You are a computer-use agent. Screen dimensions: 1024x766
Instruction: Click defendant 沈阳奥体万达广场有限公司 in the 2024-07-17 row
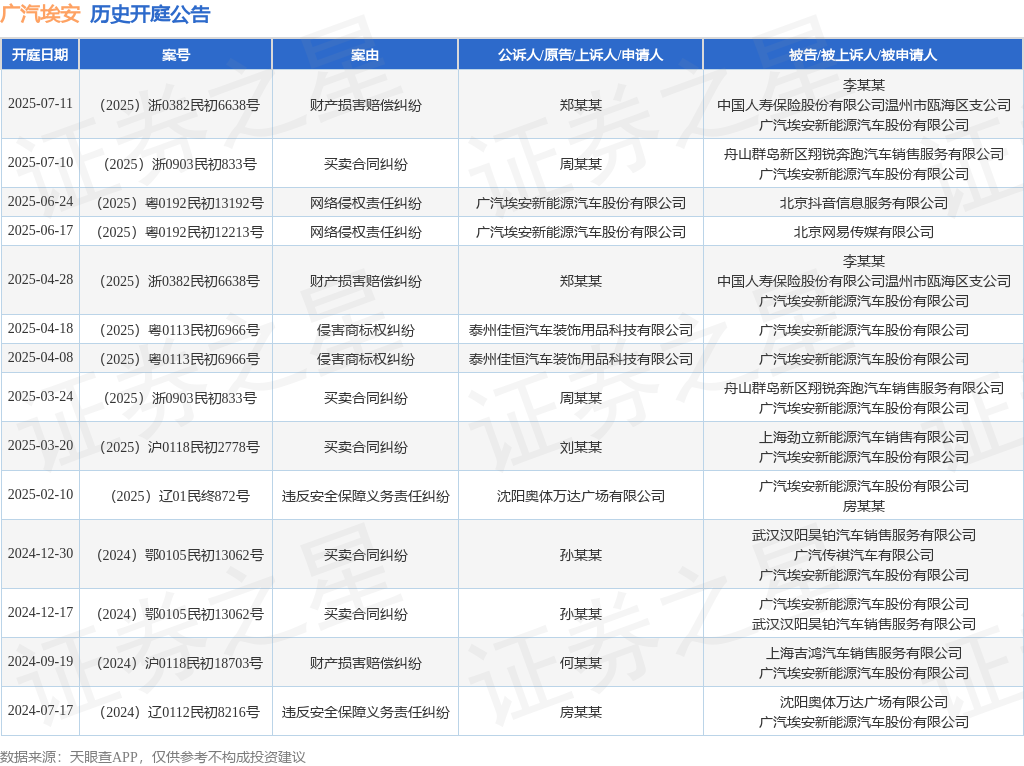pos(863,703)
